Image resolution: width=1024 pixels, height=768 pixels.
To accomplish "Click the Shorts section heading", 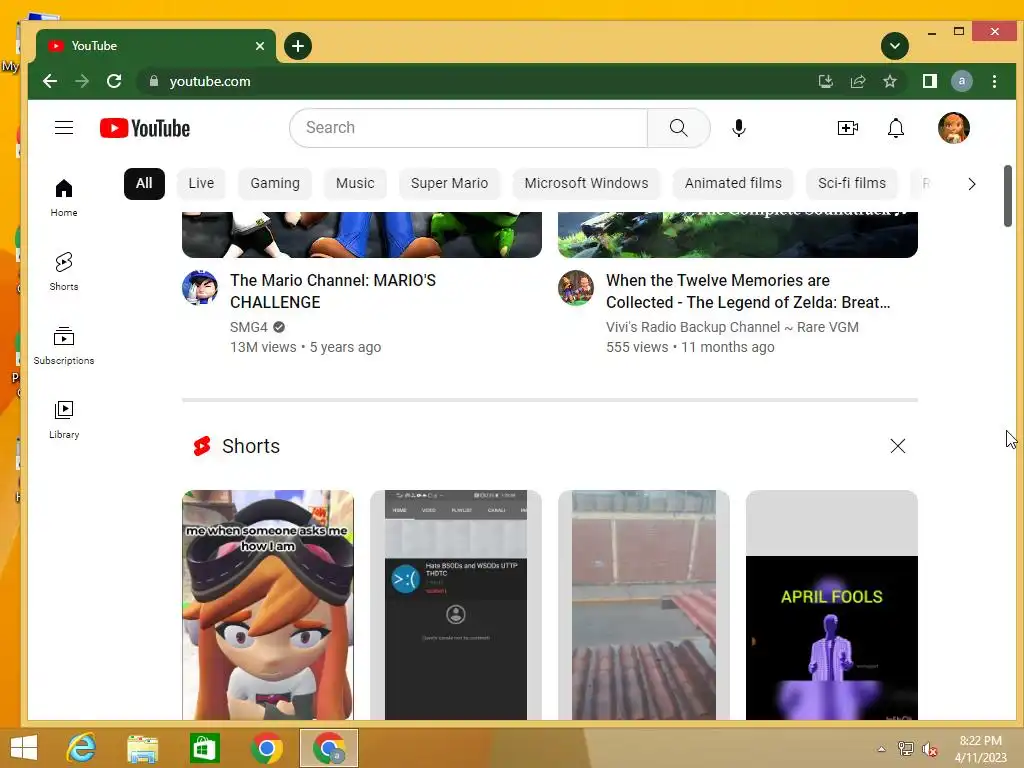I will pos(251,446).
